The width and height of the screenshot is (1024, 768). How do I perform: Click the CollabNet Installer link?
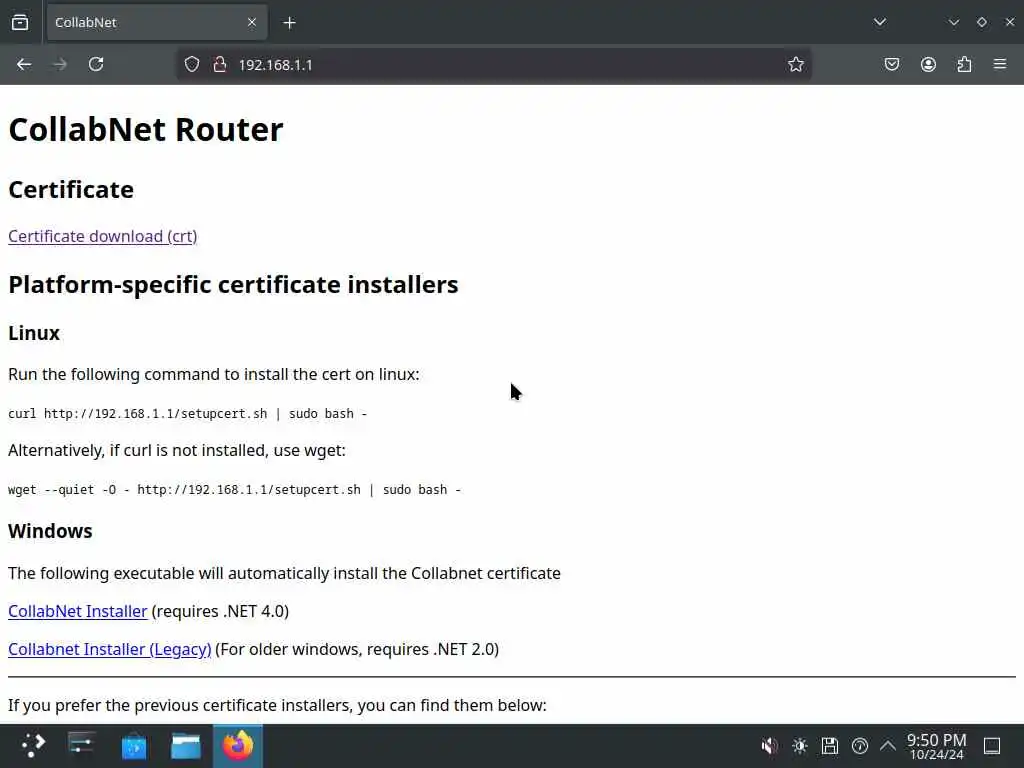pyautogui.click(x=78, y=611)
